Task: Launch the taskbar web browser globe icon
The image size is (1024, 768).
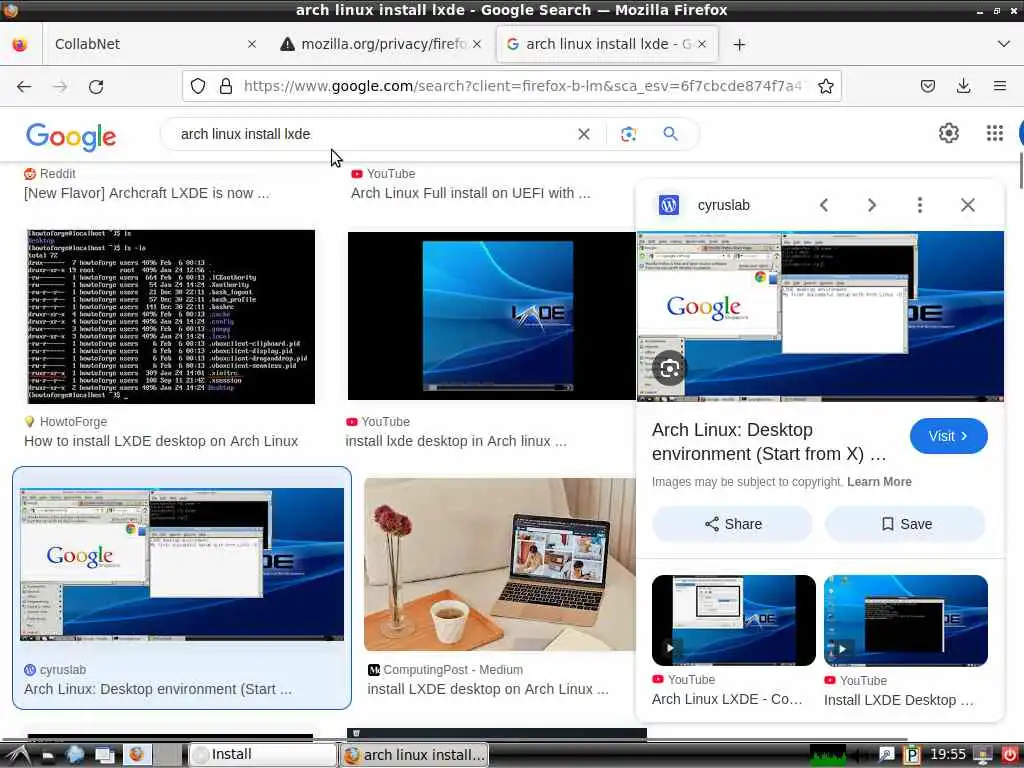Action: click(x=75, y=755)
